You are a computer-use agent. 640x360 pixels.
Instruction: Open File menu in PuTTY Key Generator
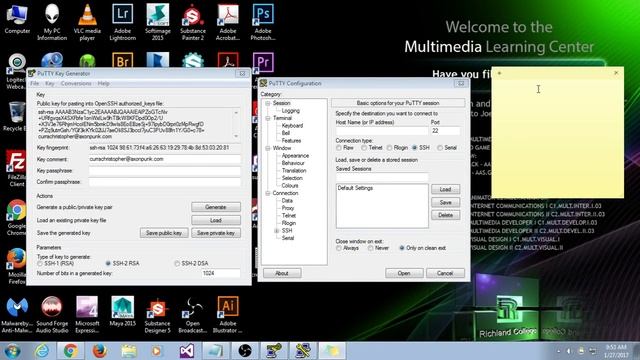[x=35, y=83]
